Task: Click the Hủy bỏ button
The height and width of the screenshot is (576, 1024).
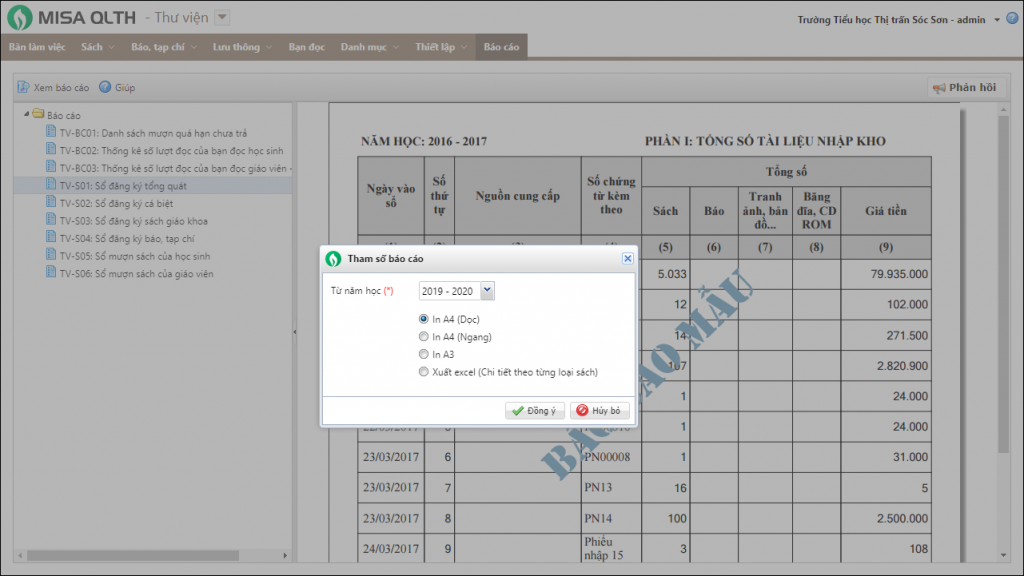Action: tap(600, 410)
